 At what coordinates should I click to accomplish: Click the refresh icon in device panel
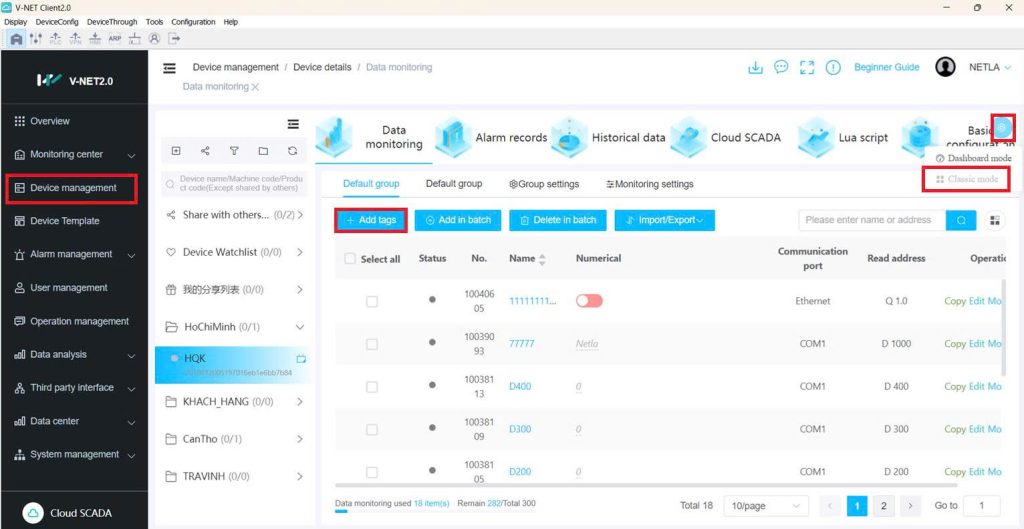pyautogui.click(x=292, y=151)
